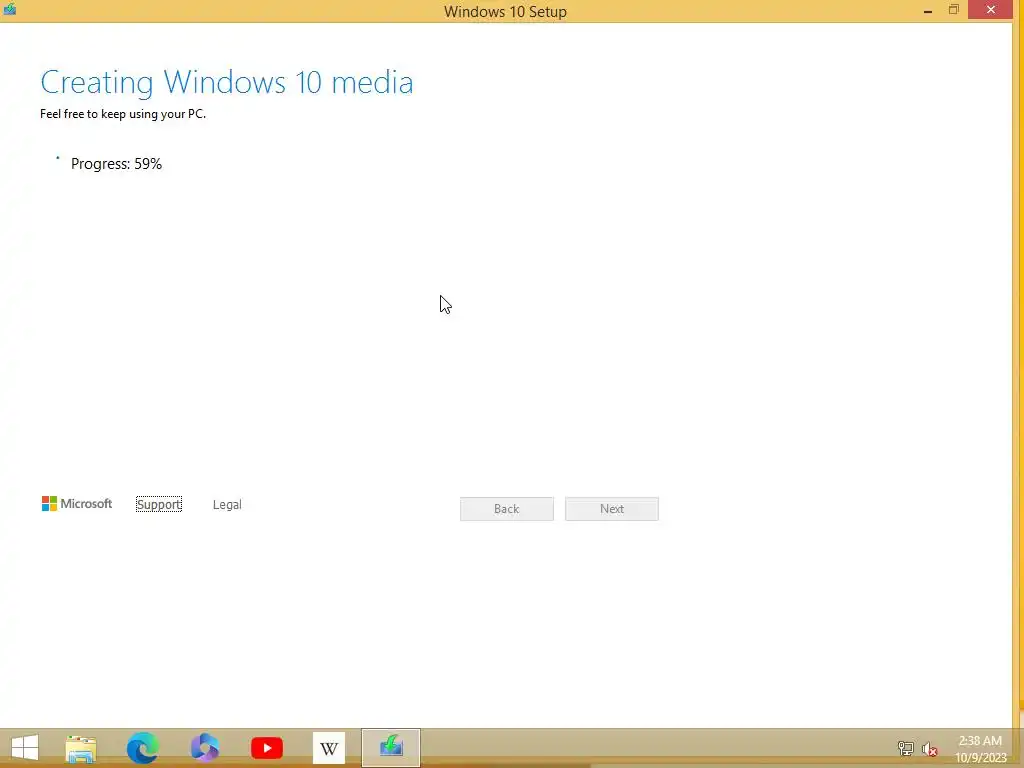Select the Windows 10 Setup taskbar icon
Screen dimensions: 1024x768
point(391,748)
